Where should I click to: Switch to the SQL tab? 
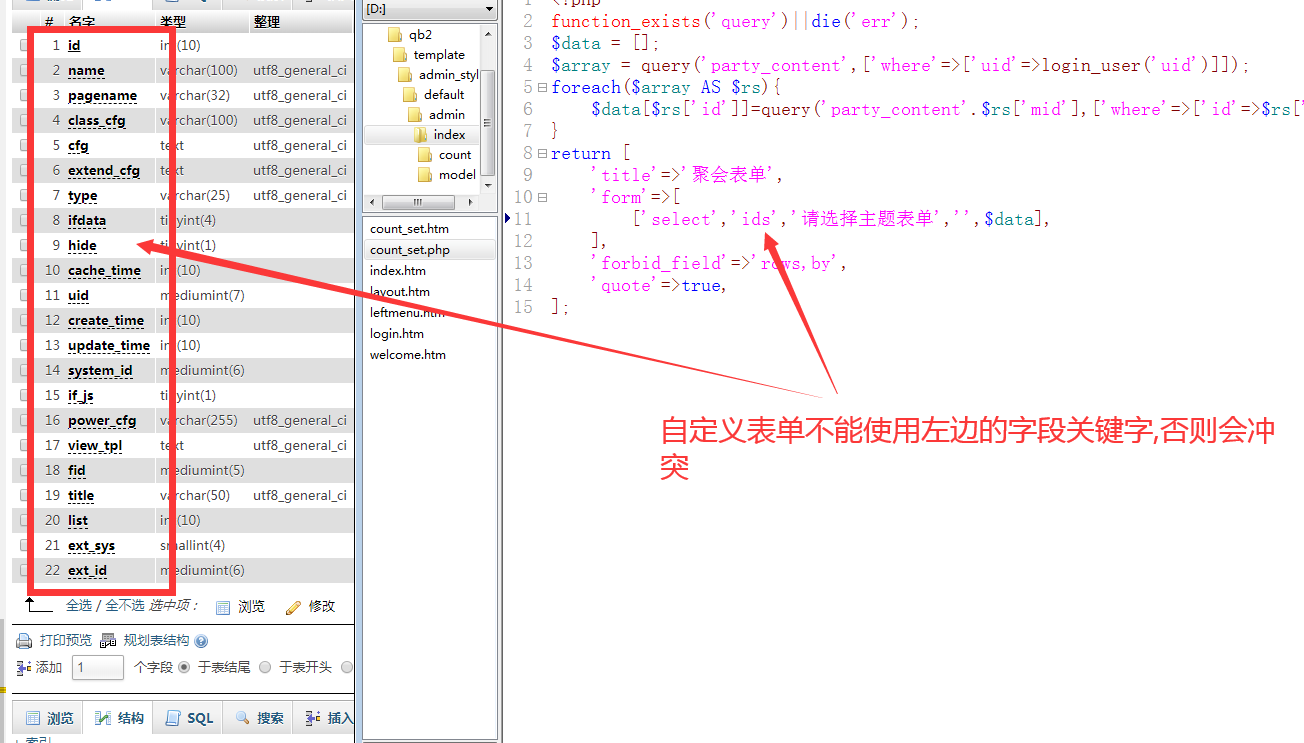tap(190, 718)
